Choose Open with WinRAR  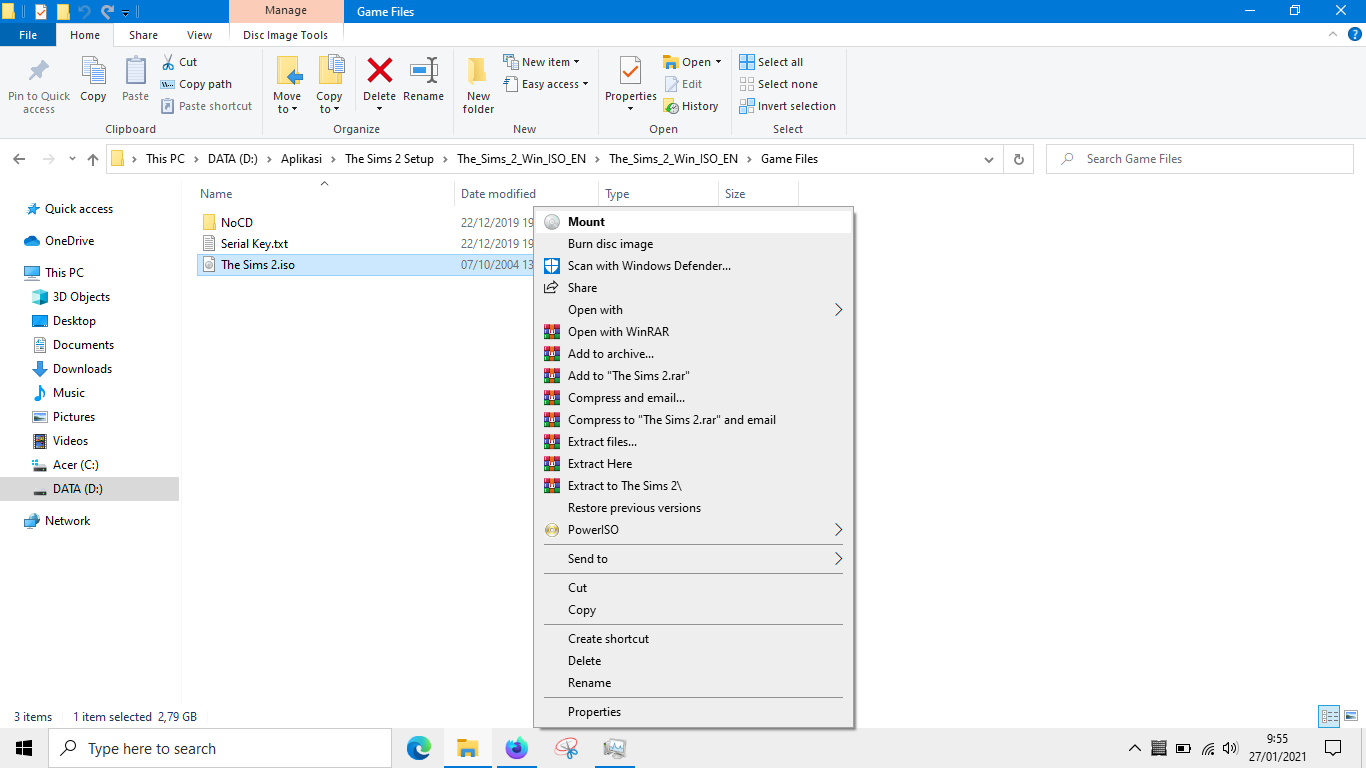[694, 332]
